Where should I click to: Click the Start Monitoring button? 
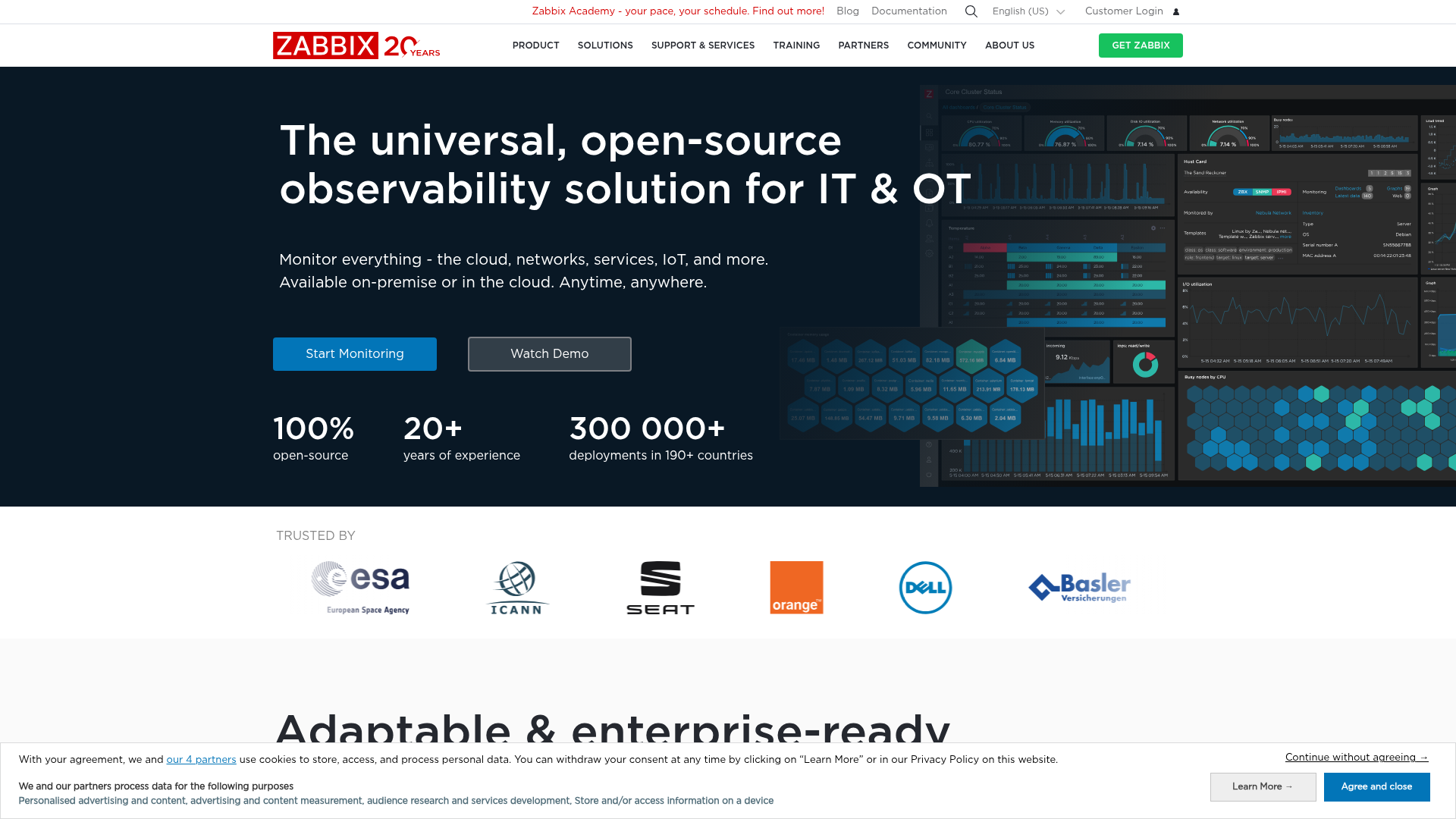354,353
